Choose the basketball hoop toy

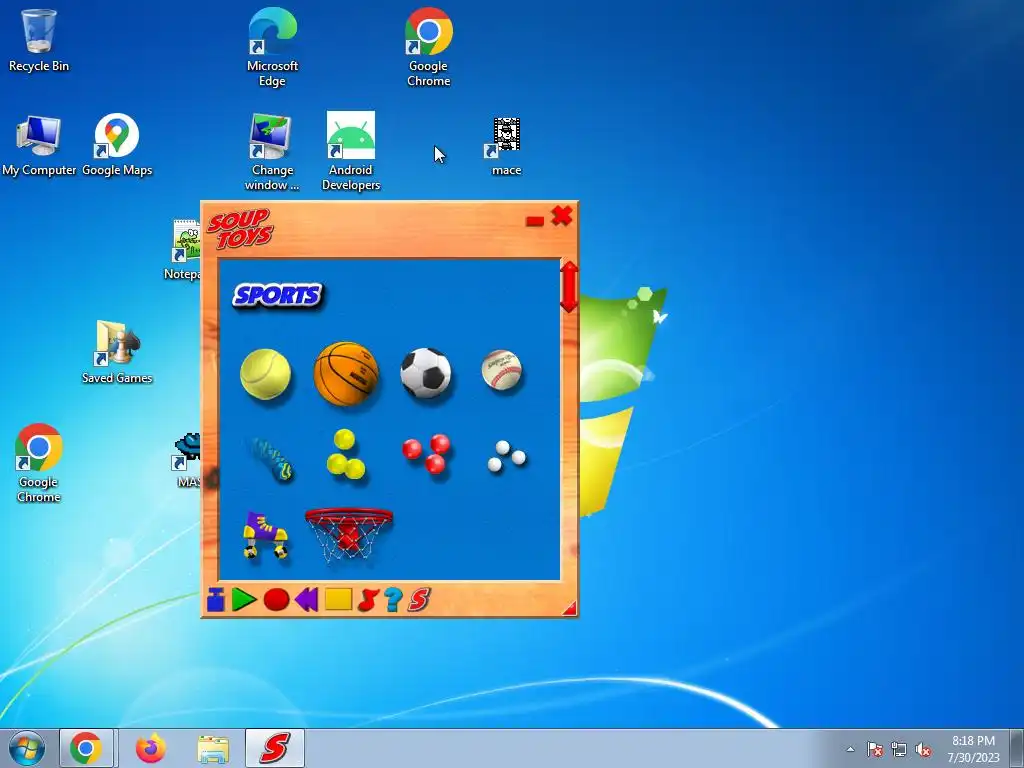coord(349,534)
